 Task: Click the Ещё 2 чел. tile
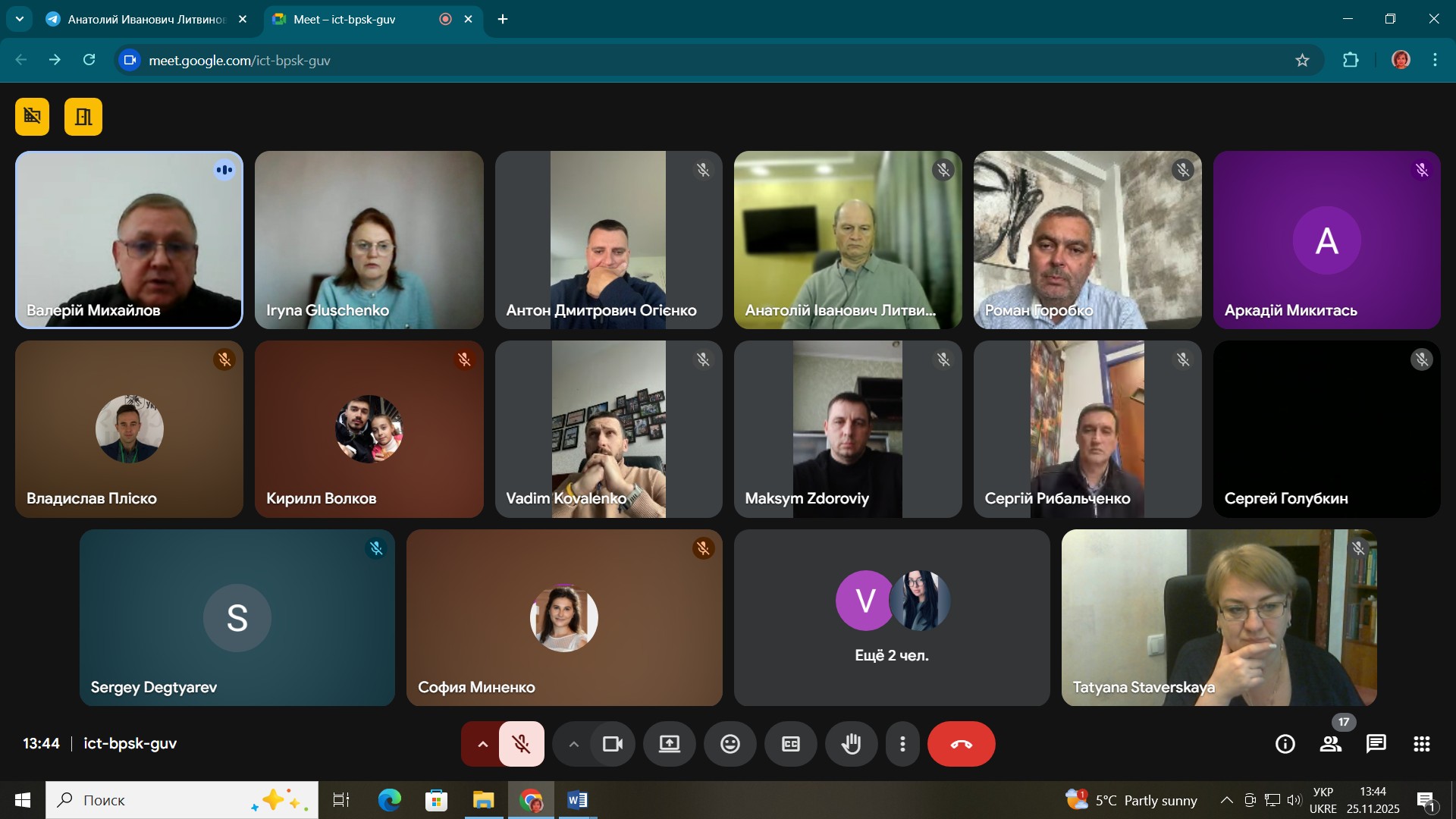891,617
